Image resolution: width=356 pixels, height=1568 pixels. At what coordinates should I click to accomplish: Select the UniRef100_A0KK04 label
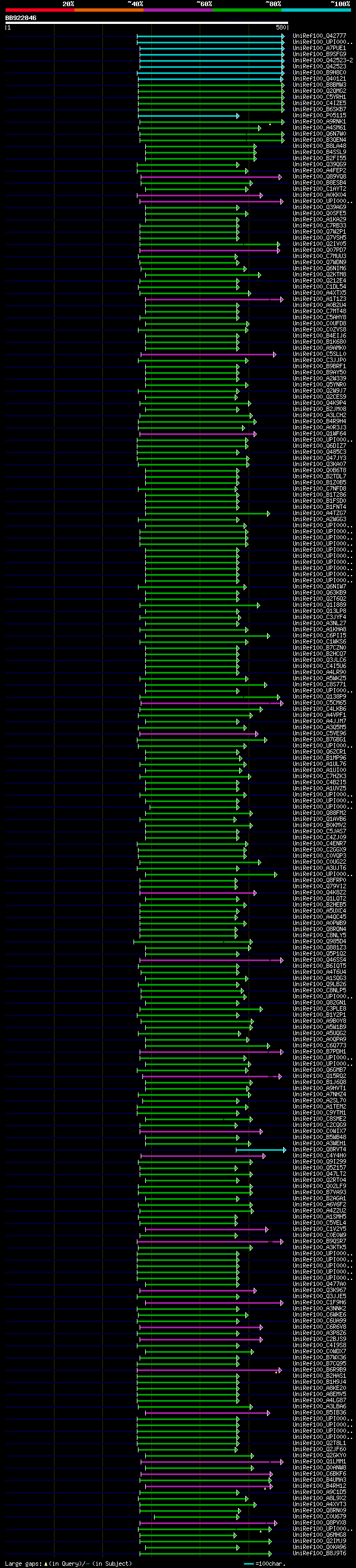pos(319,195)
